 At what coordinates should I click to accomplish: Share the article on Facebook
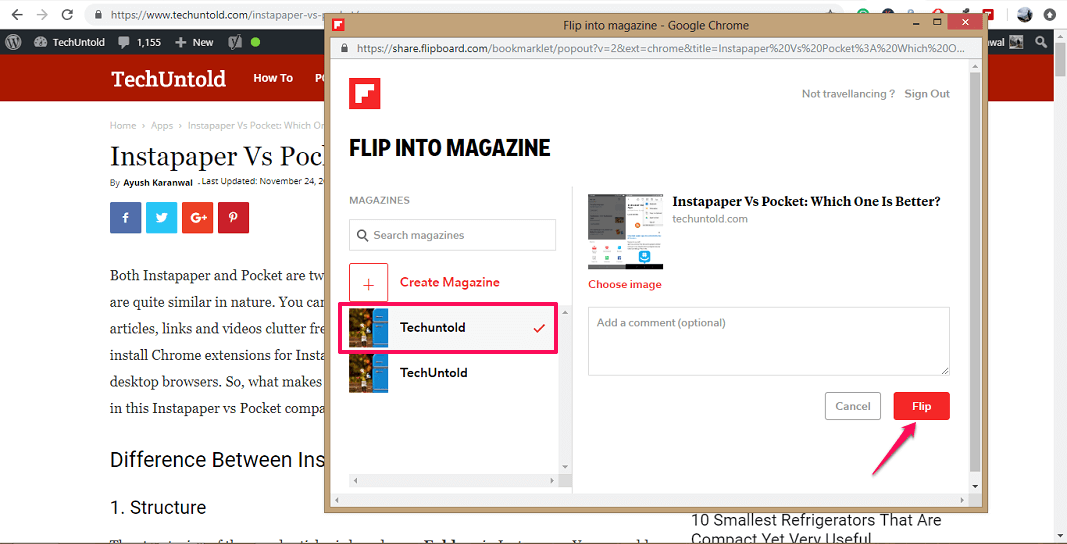[126, 218]
